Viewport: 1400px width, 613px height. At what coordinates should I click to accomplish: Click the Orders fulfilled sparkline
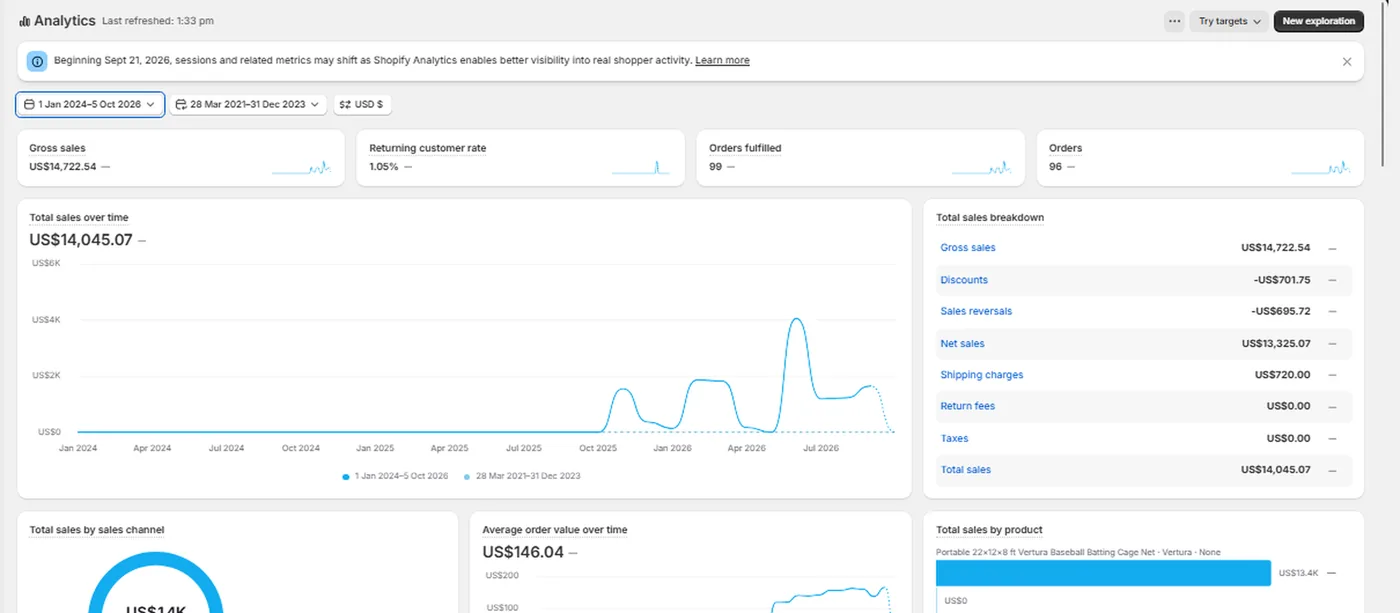click(x=981, y=167)
